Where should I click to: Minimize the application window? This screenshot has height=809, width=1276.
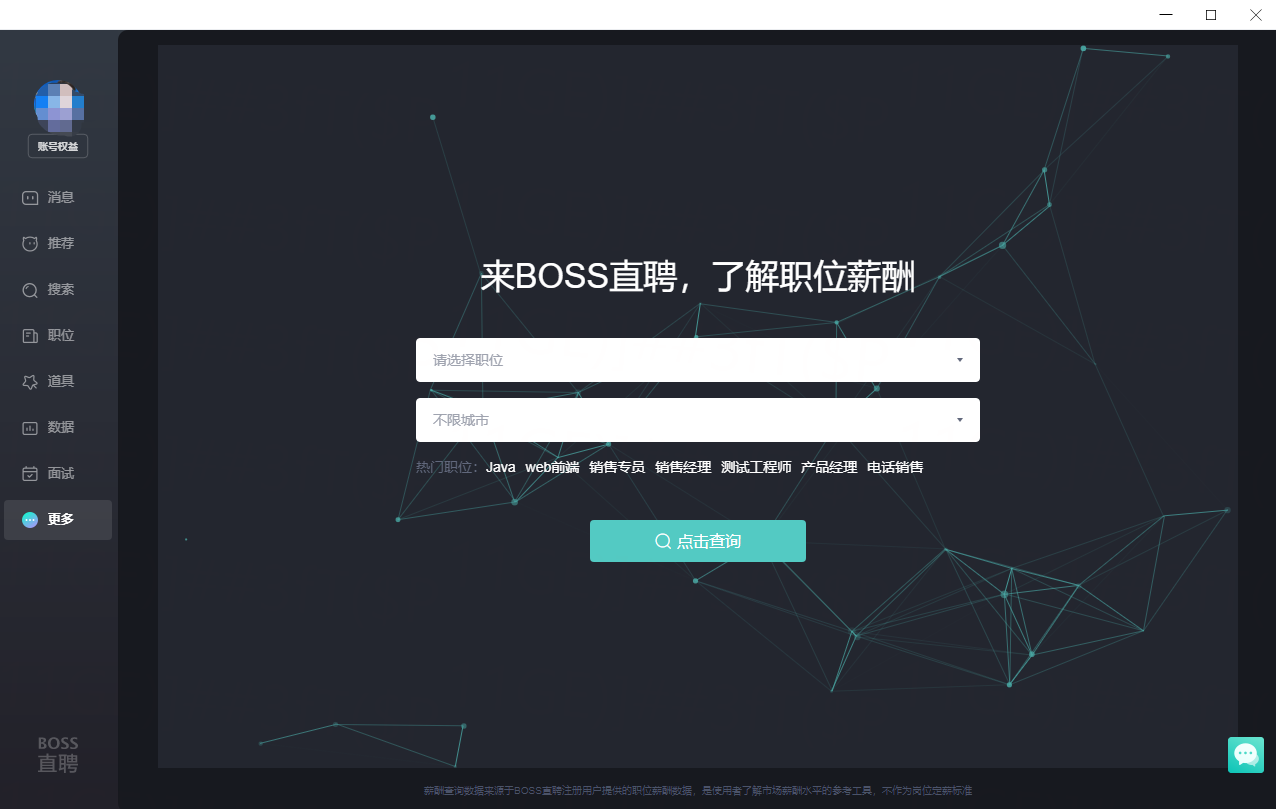tap(1166, 15)
